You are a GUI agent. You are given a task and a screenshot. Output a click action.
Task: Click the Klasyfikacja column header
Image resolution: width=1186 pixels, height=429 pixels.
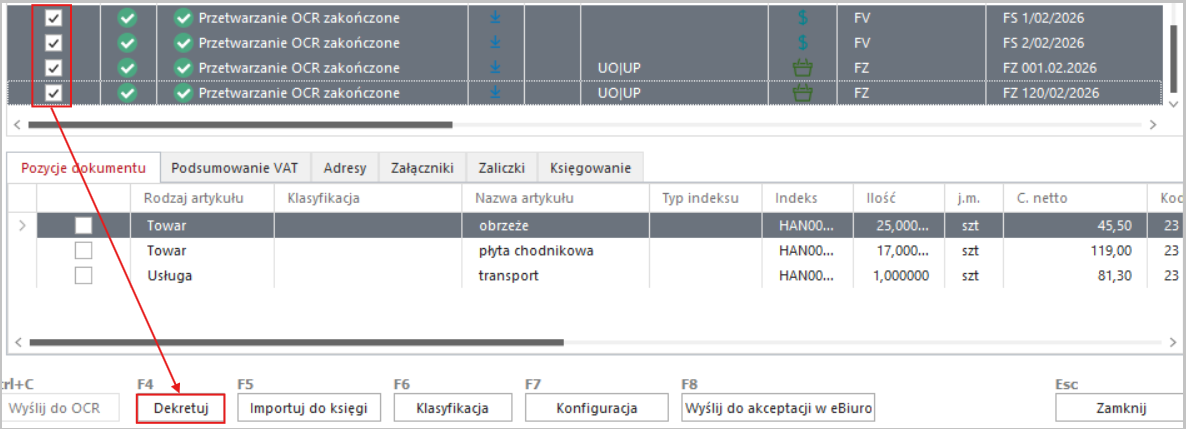[368, 198]
